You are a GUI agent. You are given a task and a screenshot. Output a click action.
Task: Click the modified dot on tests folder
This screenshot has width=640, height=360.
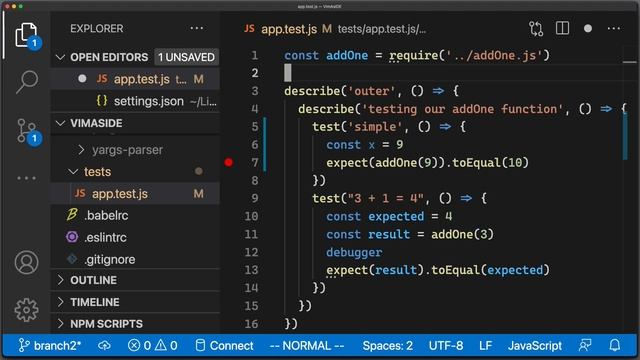[198, 171]
